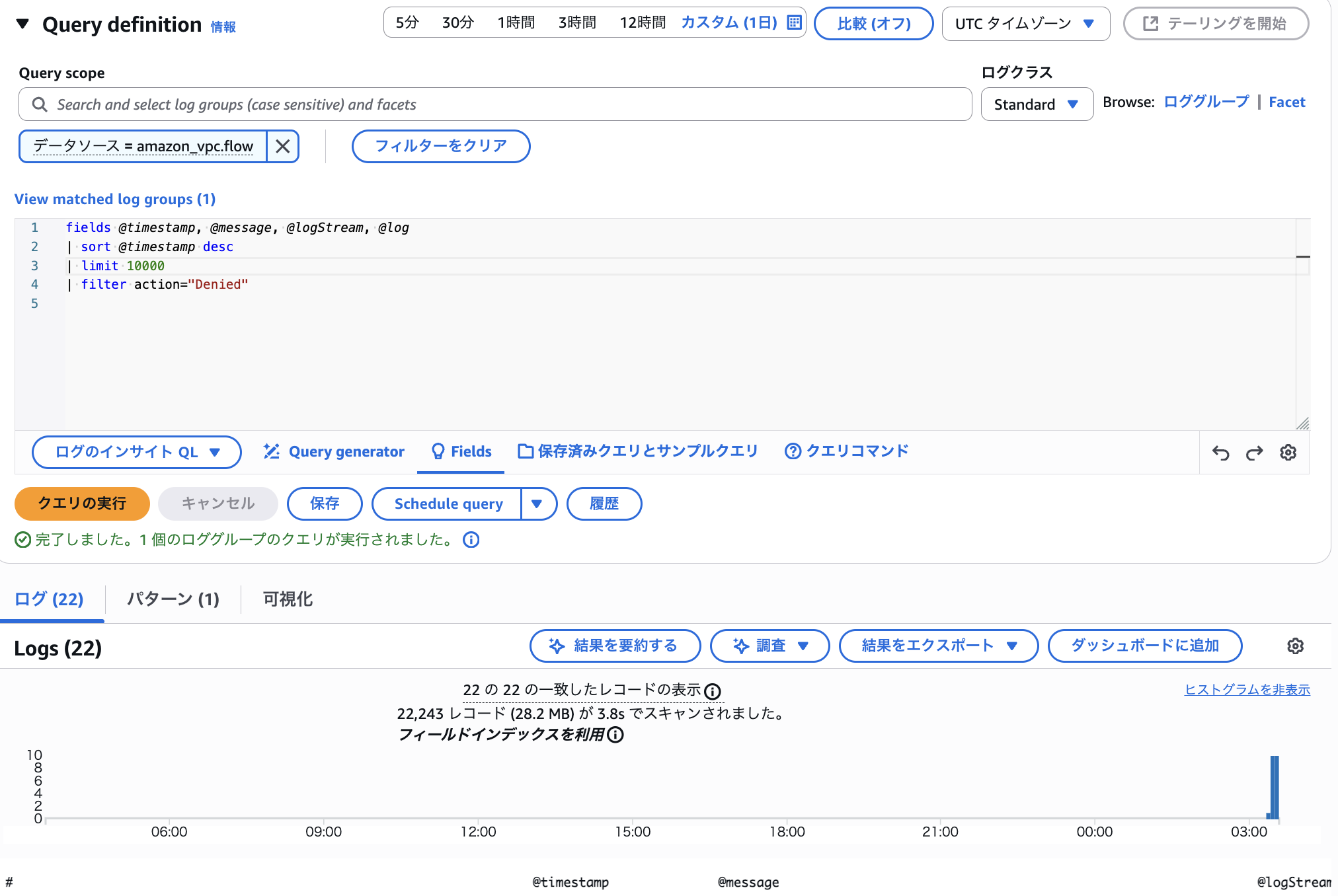The image size is (1338, 896).
Task: Open the UTC タイムゾーン dropdown
Action: 1025,23
